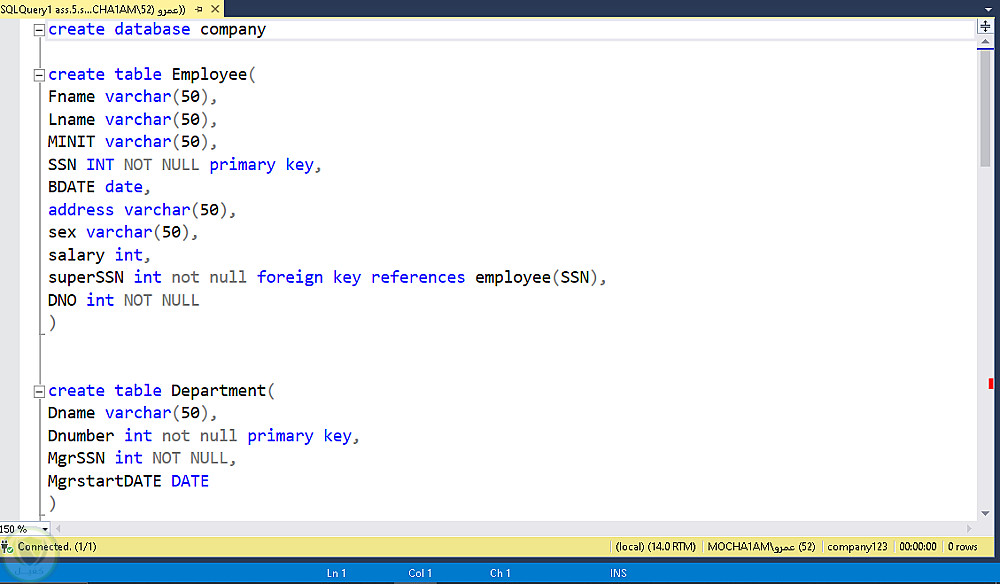The height and width of the screenshot is (584, 1000).
Task: Click the 'Col 1' column indicator
Action: click(420, 573)
